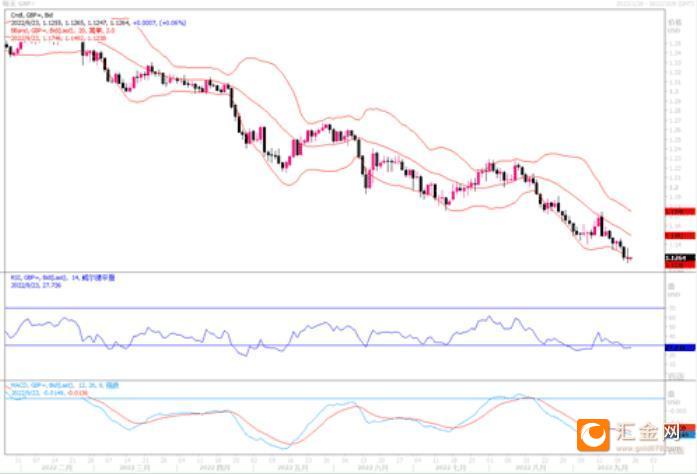Image resolution: width=697 pixels, height=474 pixels.
Task: Click the MACD zero horizontal line
Action: point(335,398)
